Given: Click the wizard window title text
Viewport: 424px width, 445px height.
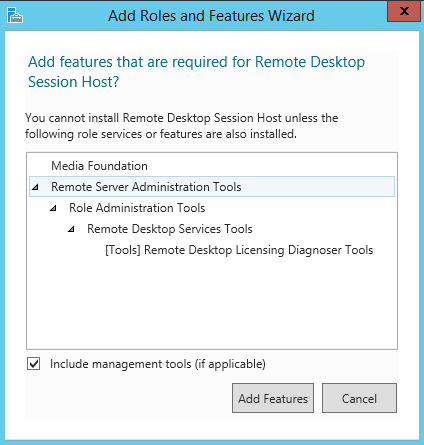Looking at the screenshot, I should (211, 16).
